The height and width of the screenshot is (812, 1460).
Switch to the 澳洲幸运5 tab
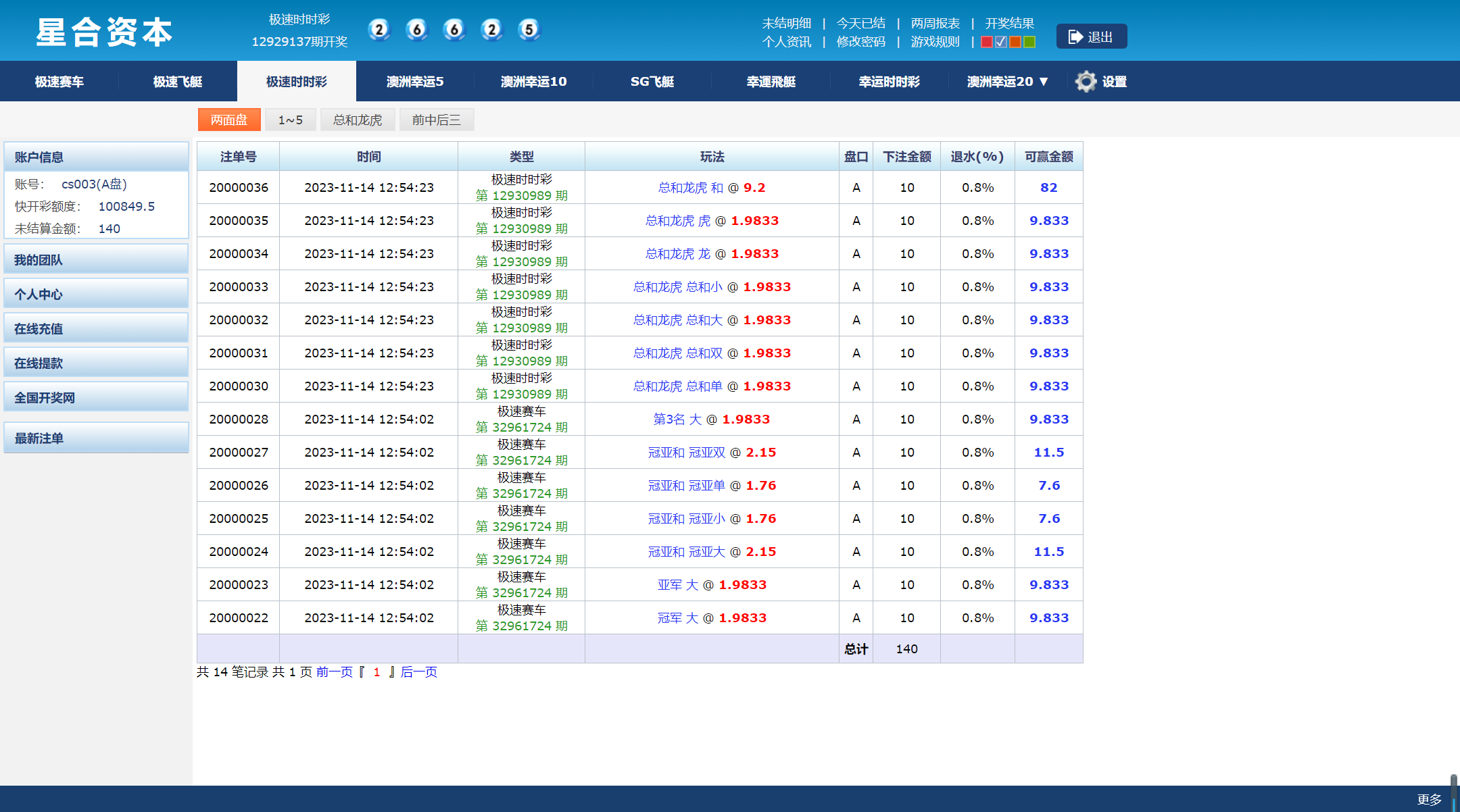click(415, 82)
